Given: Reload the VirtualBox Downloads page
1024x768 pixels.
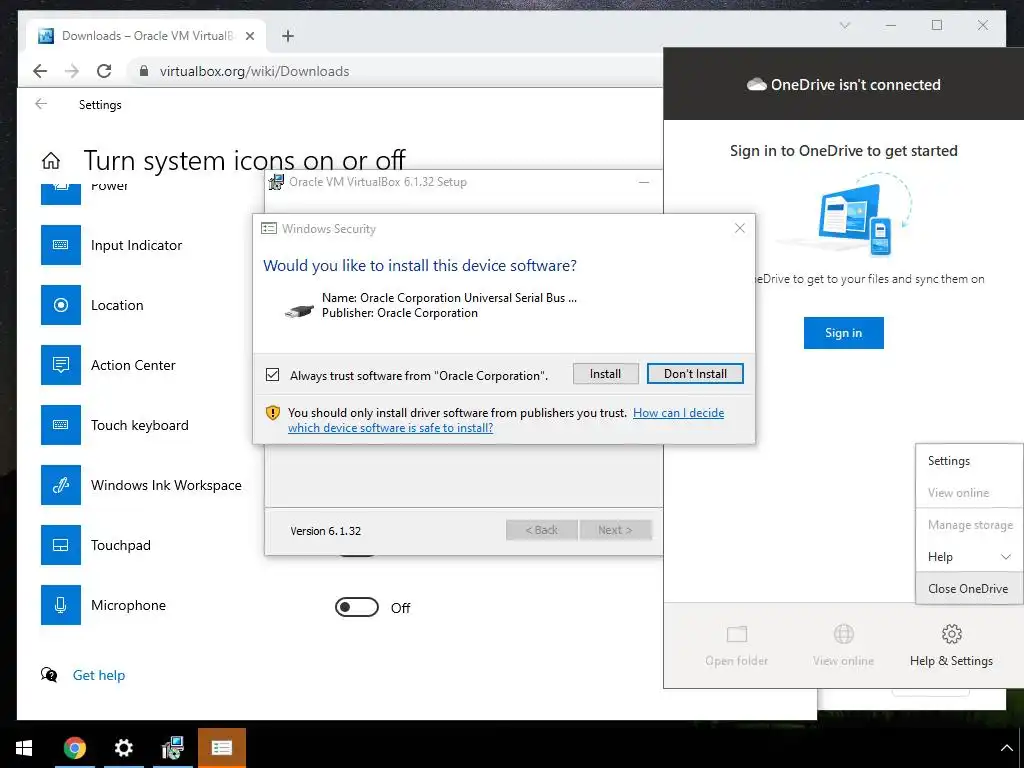Looking at the screenshot, I should coord(104,71).
